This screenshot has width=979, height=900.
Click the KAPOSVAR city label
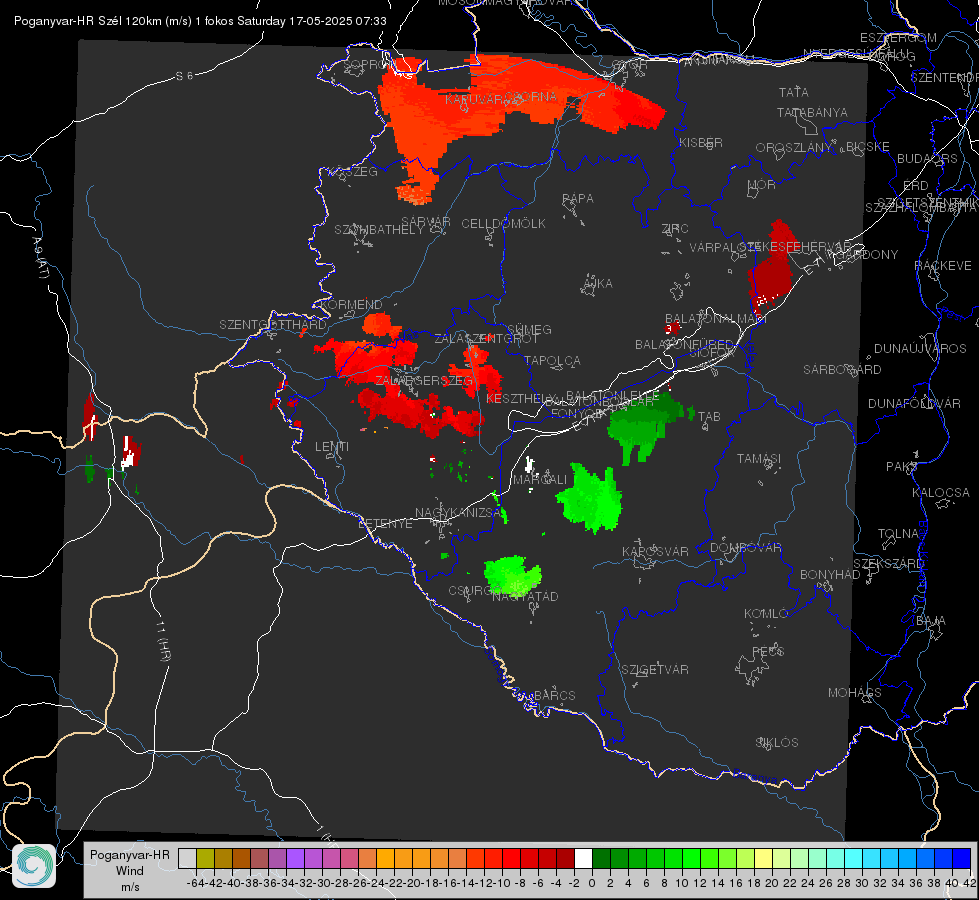click(x=655, y=551)
